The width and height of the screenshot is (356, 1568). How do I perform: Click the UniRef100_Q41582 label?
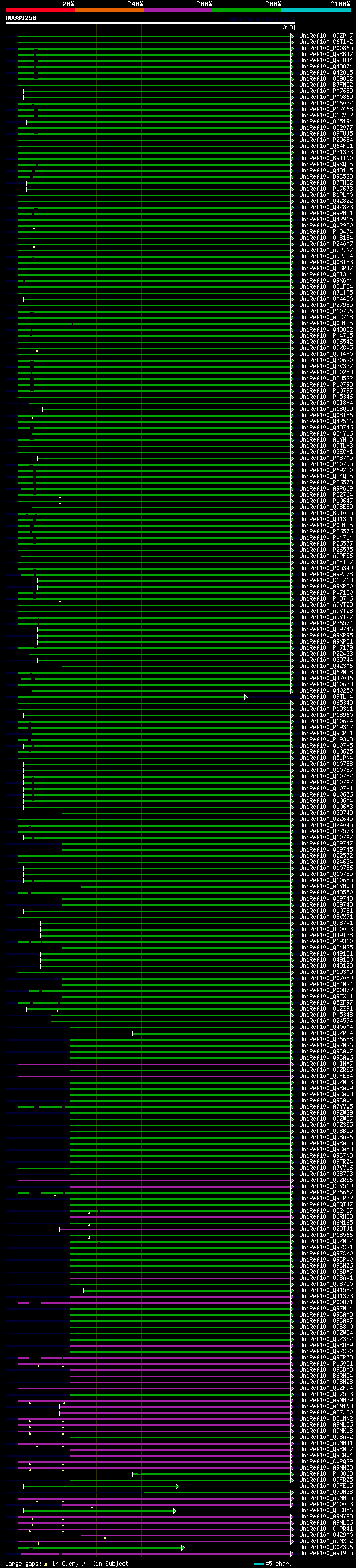[x=325, y=1291]
